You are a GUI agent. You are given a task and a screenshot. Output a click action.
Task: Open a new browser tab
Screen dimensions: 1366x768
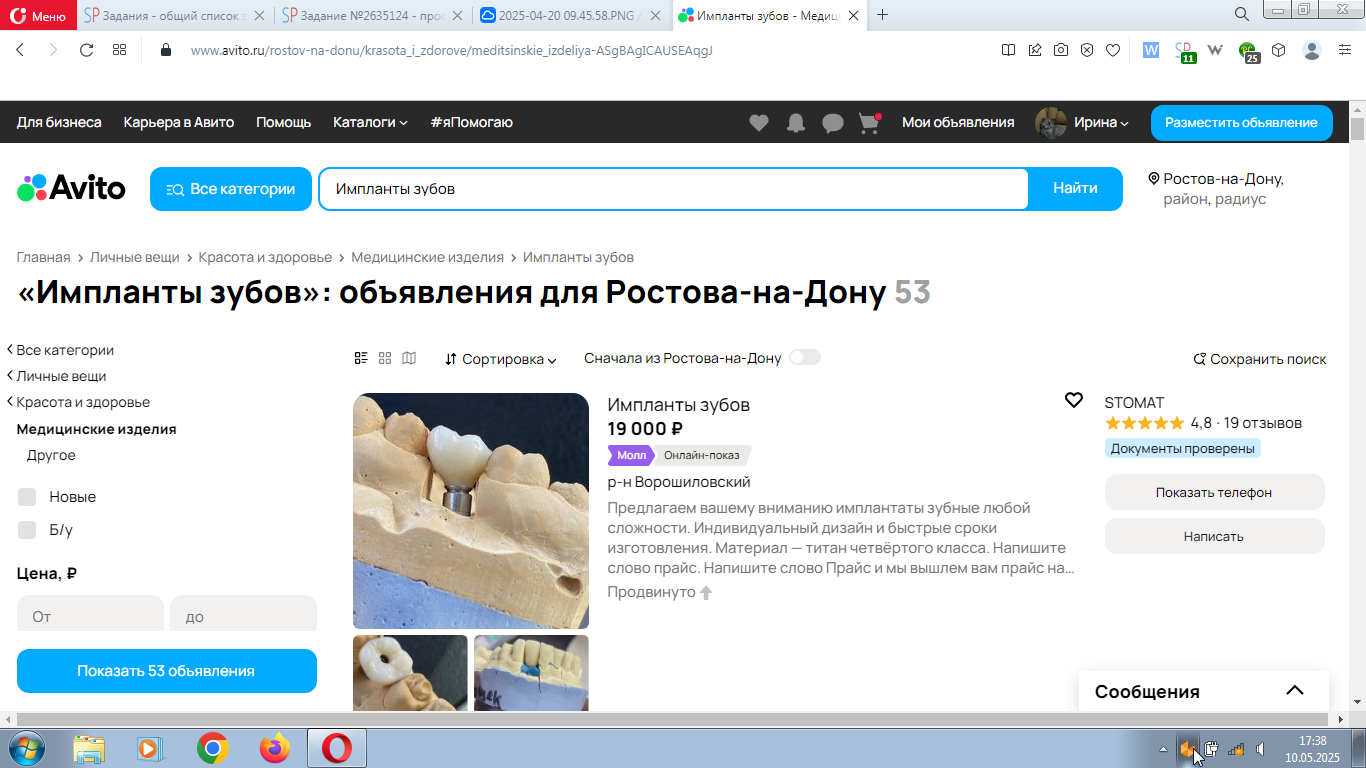(x=883, y=14)
